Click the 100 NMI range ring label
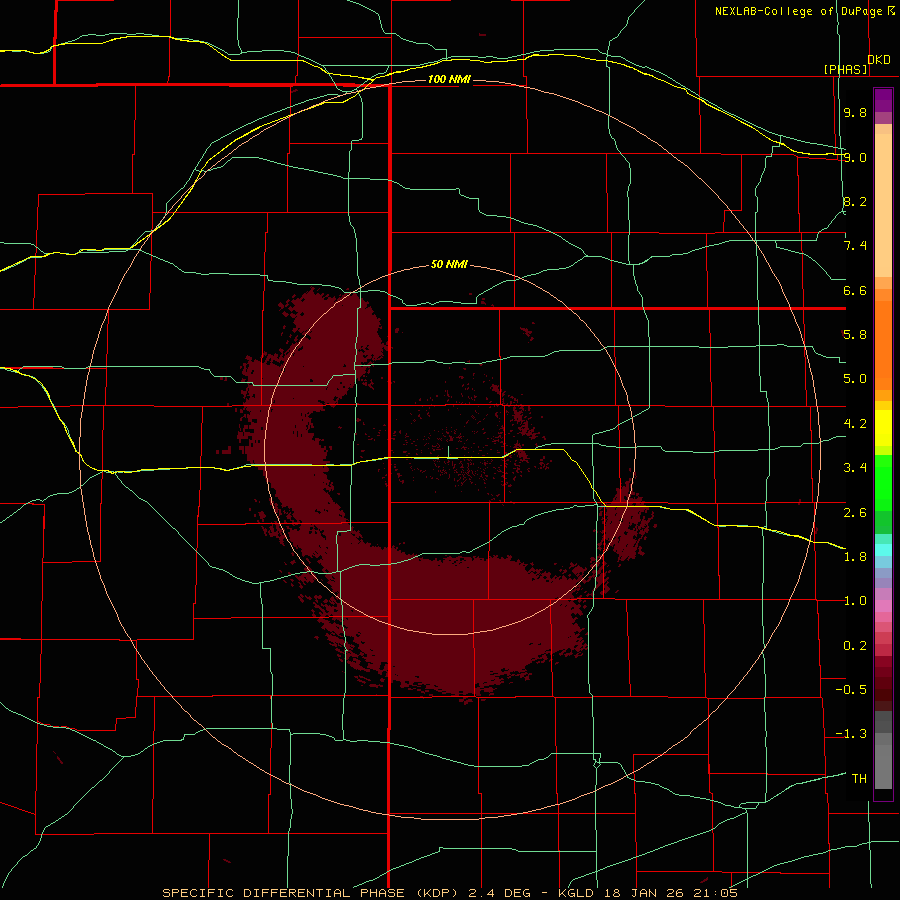Image resolution: width=900 pixels, height=900 pixels. (449, 79)
